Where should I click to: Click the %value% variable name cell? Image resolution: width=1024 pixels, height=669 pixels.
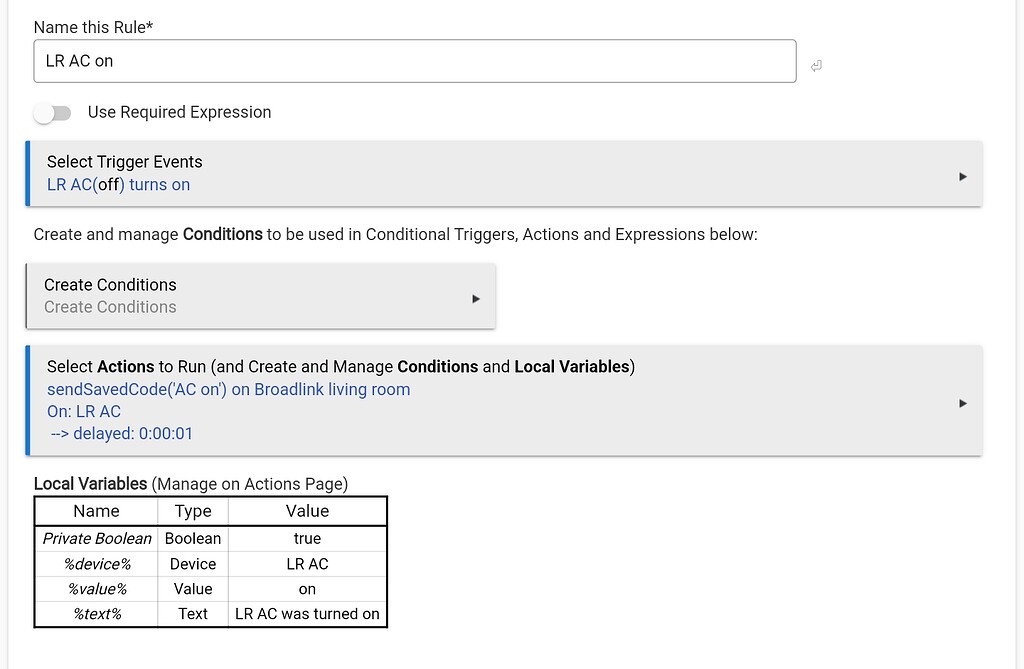pos(97,589)
